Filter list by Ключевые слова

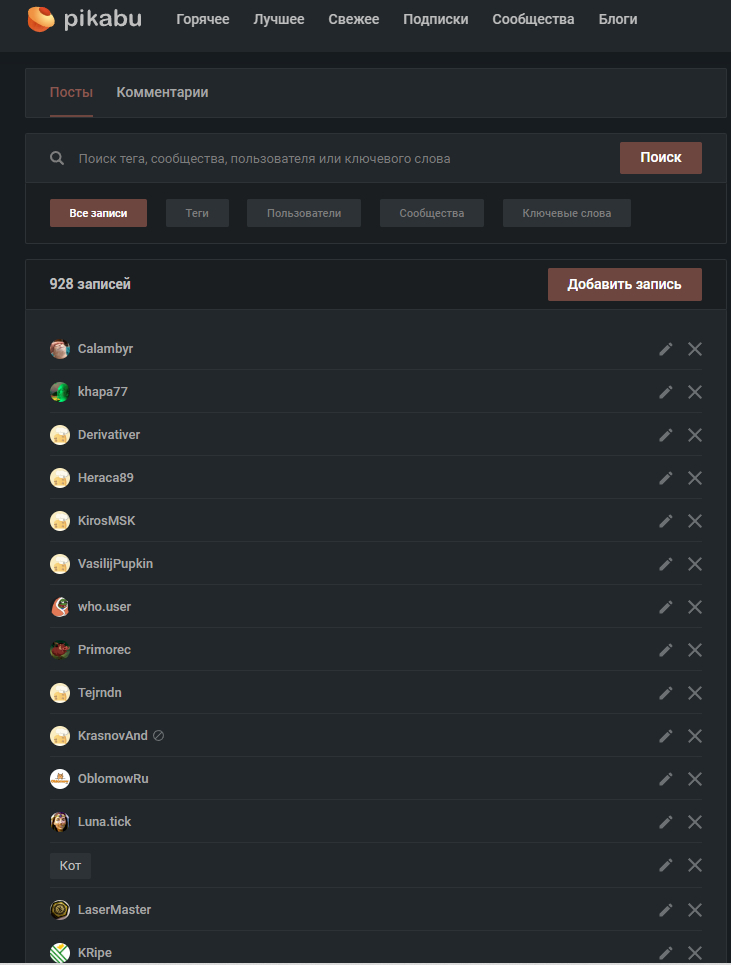pos(567,213)
